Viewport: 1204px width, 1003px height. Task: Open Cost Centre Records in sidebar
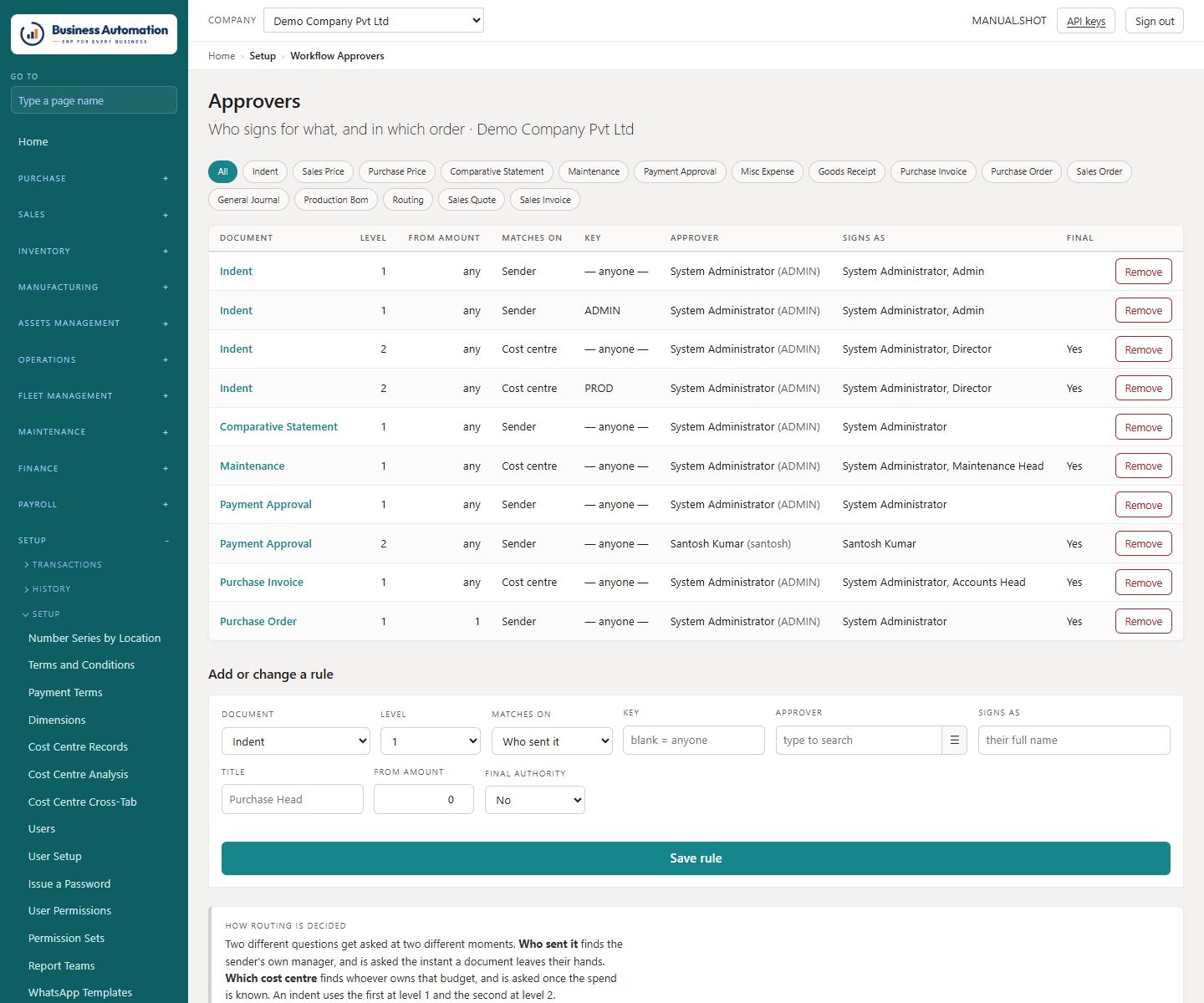coord(78,747)
